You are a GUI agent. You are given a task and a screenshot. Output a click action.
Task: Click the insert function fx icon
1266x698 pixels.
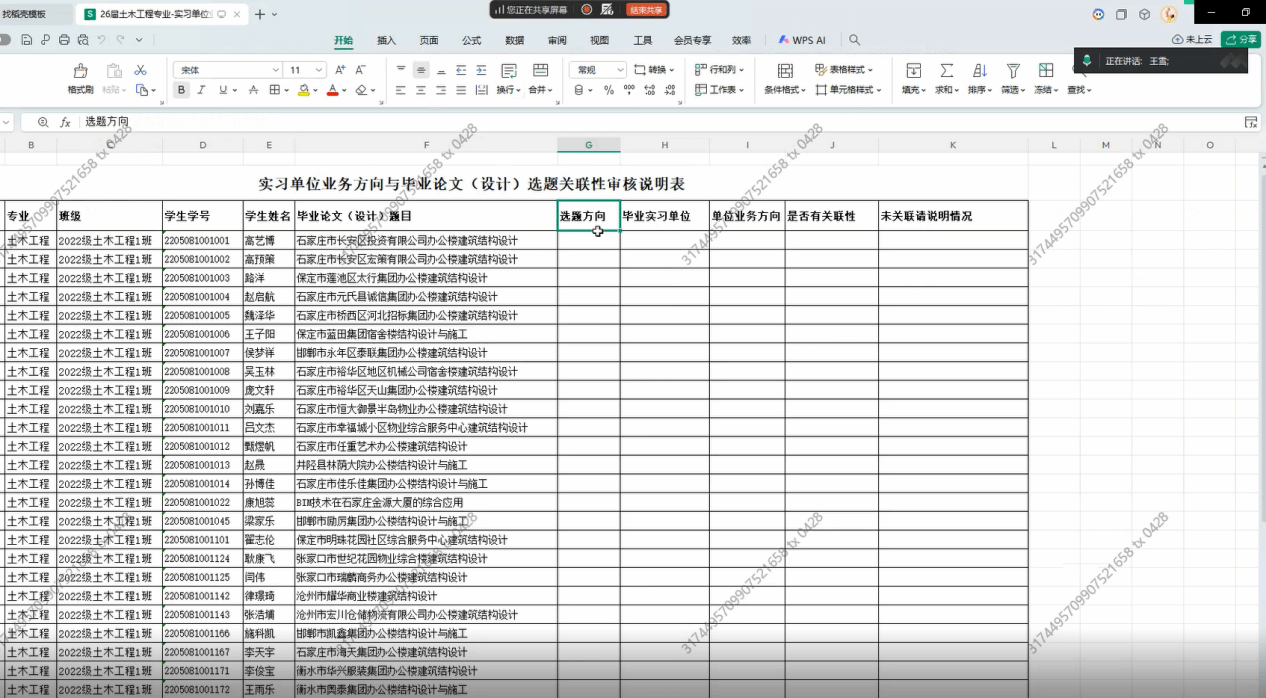(x=65, y=122)
